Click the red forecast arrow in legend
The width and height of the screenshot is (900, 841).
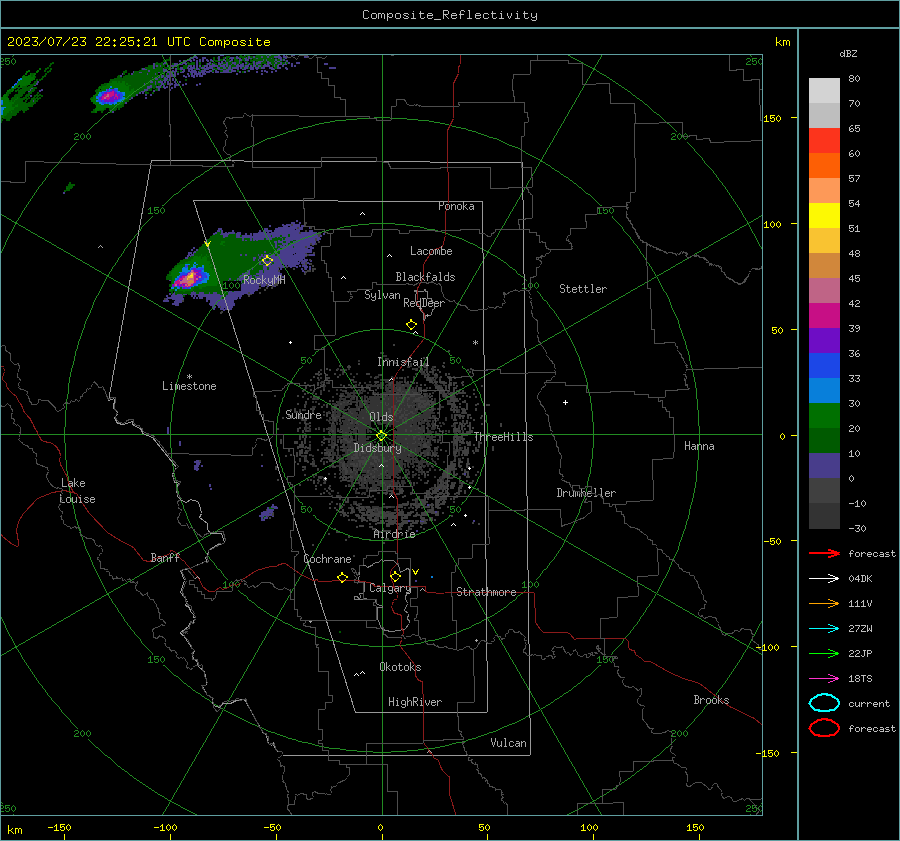coord(824,553)
